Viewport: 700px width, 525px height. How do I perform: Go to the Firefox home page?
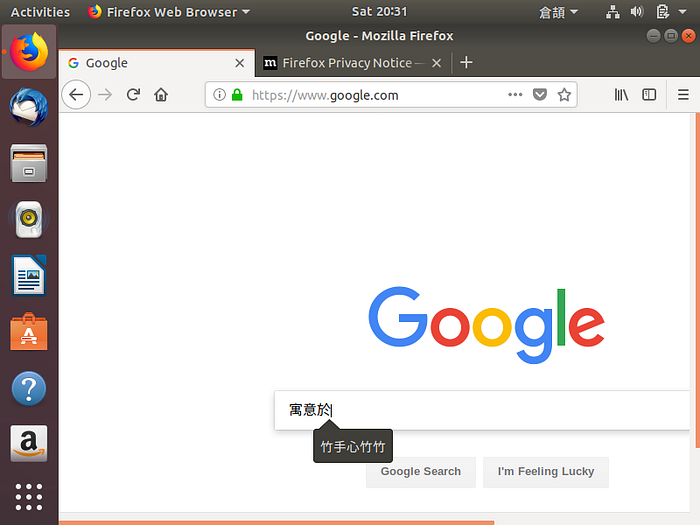click(161, 95)
